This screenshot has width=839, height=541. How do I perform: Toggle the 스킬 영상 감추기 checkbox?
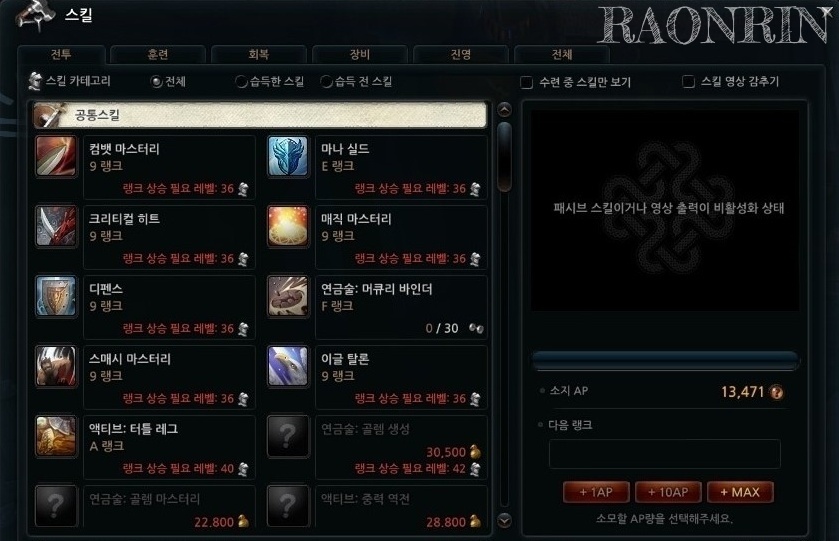pos(689,81)
